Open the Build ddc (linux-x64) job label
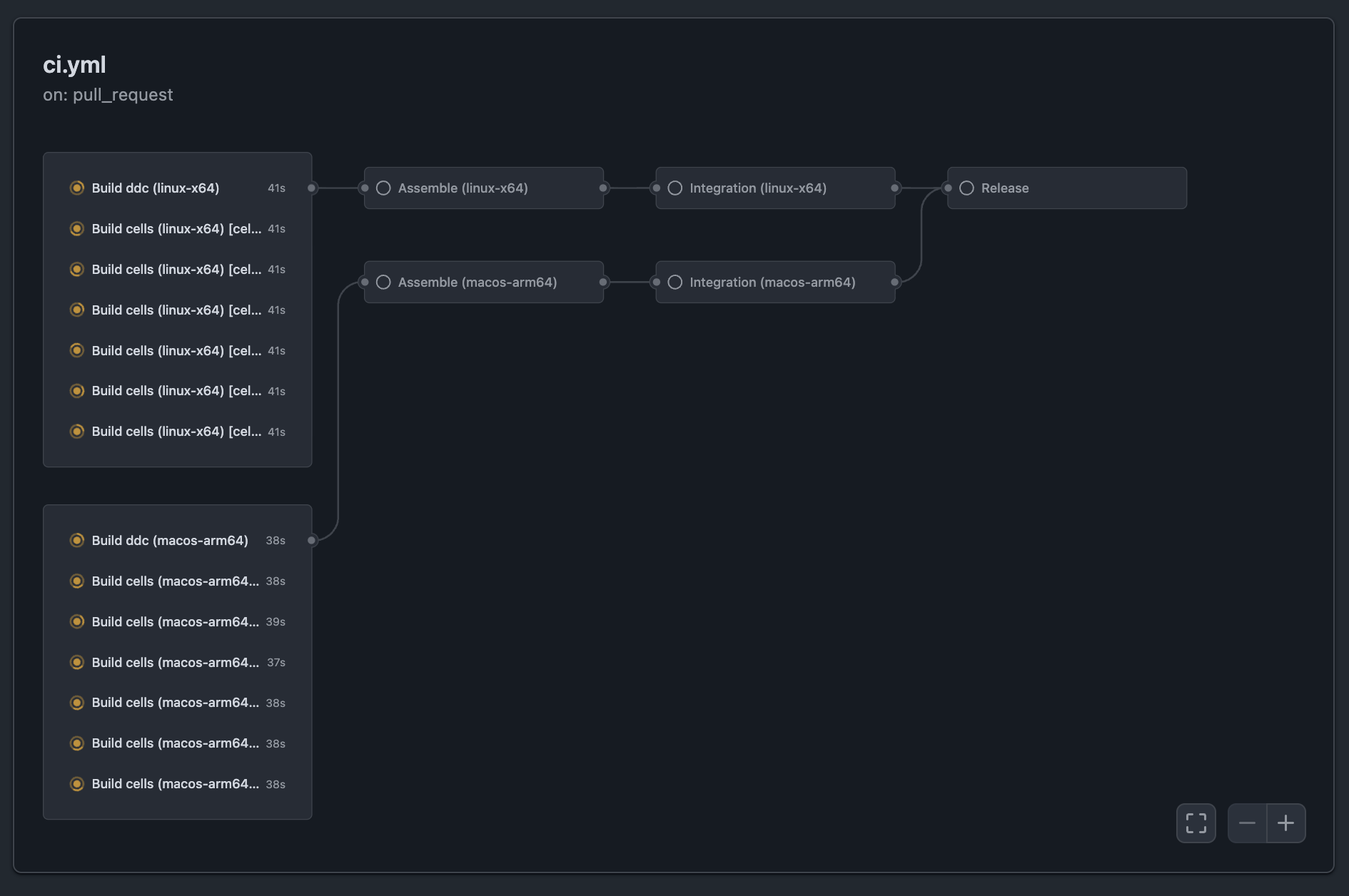This screenshot has height=896, width=1349. 155,188
